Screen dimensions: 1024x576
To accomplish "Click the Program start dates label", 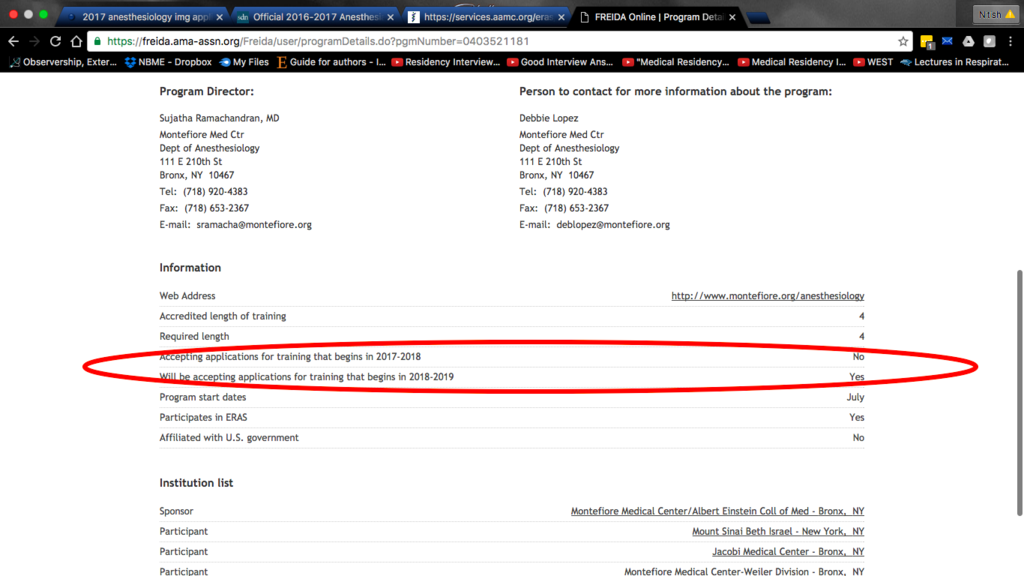I will pos(202,397).
